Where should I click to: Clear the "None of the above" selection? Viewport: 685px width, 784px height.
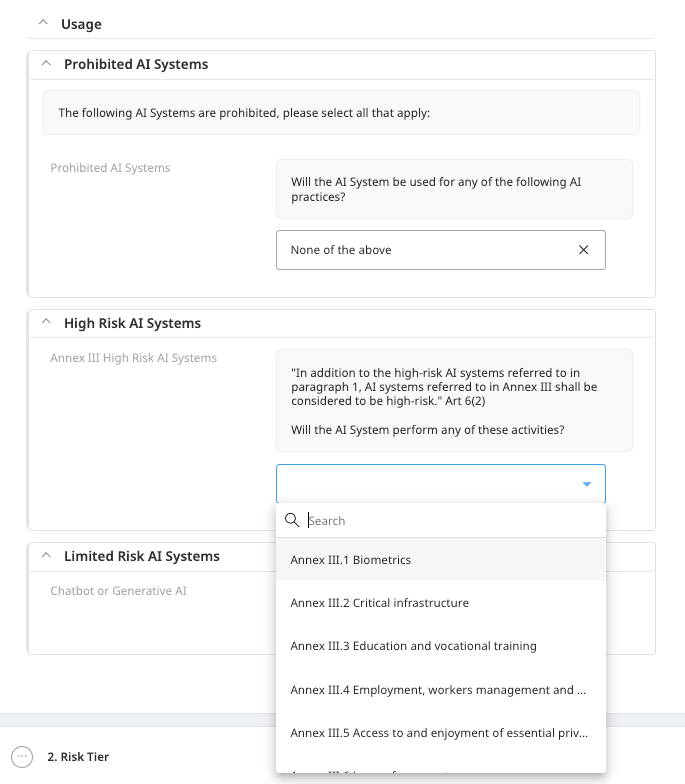click(x=584, y=250)
